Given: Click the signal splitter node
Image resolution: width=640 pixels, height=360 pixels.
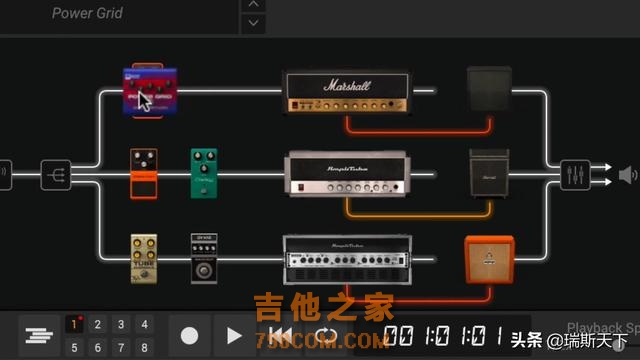Looking at the screenshot, I should tap(56, 175).
